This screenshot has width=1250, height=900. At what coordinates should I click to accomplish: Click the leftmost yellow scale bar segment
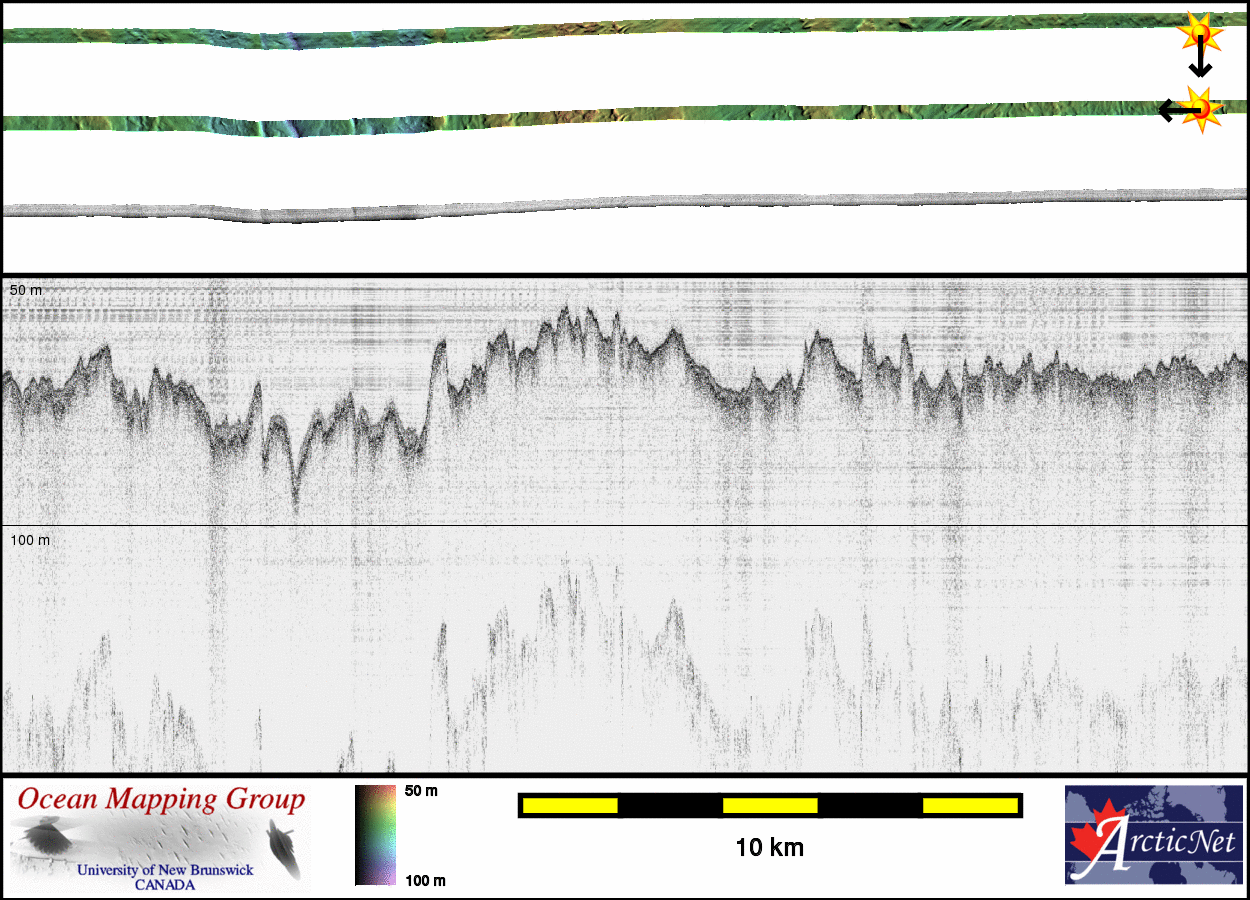(570, 805)
